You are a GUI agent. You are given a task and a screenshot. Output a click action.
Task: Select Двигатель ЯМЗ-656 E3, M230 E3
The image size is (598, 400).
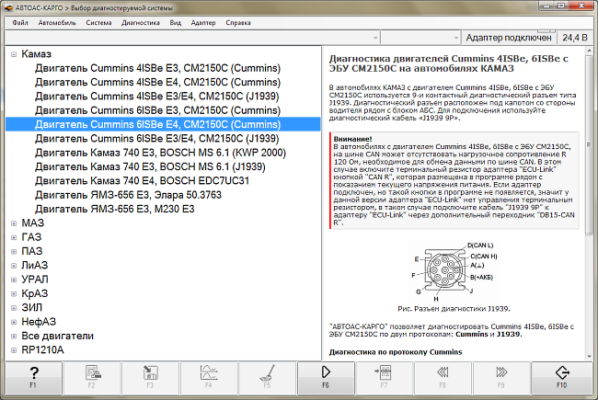(115, 209)
